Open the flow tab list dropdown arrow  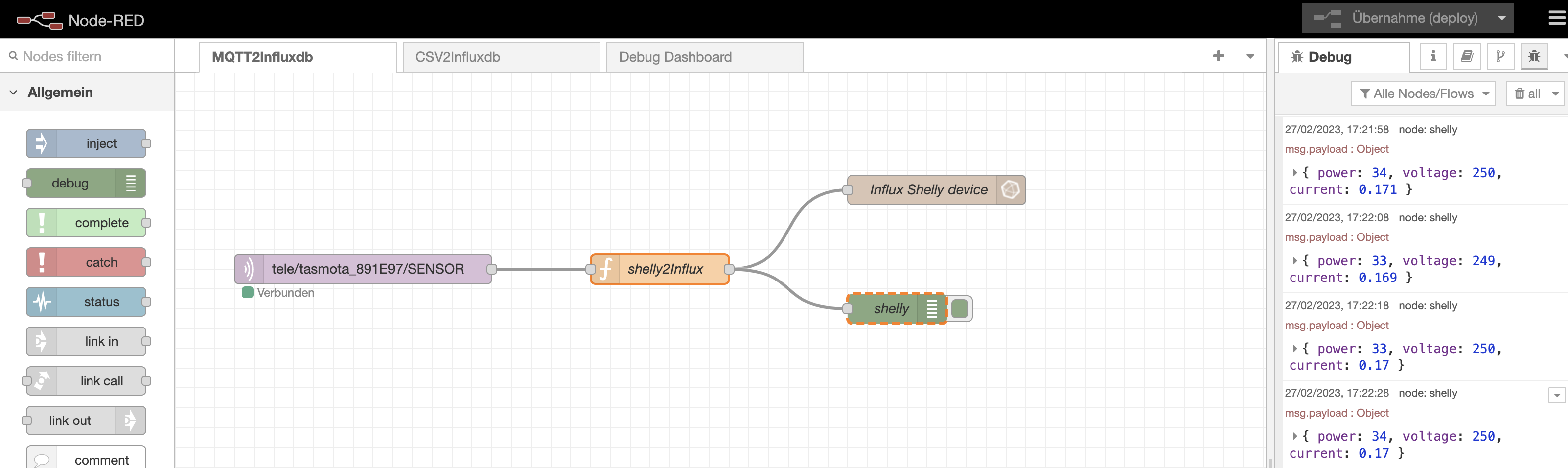(x=1249, y=56)
